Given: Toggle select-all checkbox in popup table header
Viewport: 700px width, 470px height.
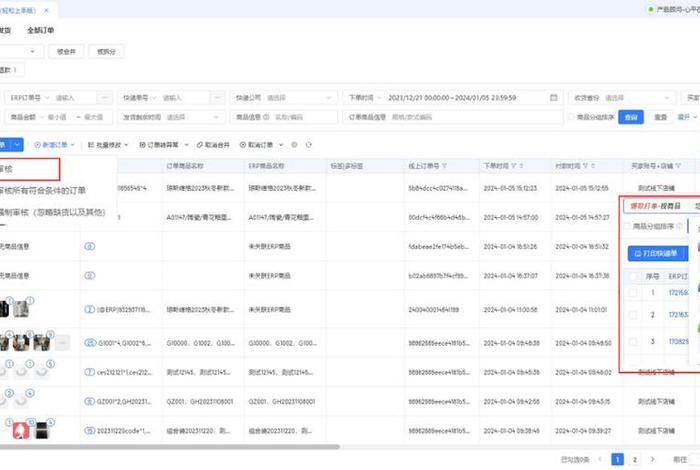Looking at the screenshot, I should click(633, 276).
